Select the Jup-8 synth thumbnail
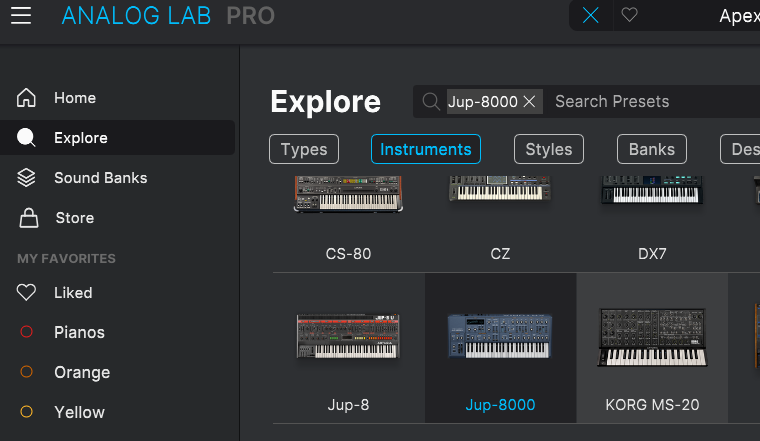760x441 pixels. click(x=348, y=336)
